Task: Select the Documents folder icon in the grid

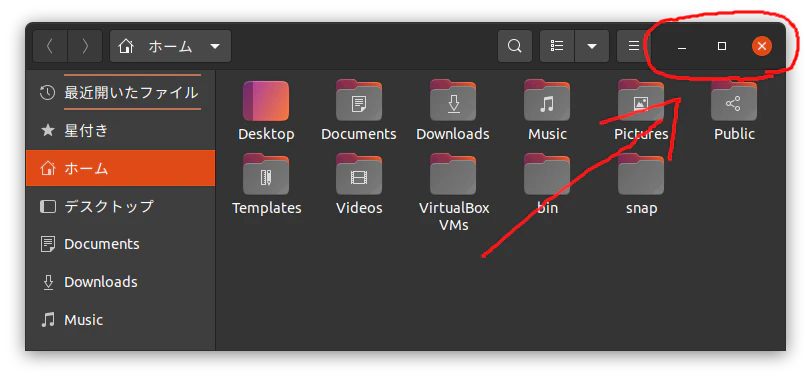Action: [x=359, y=100]
